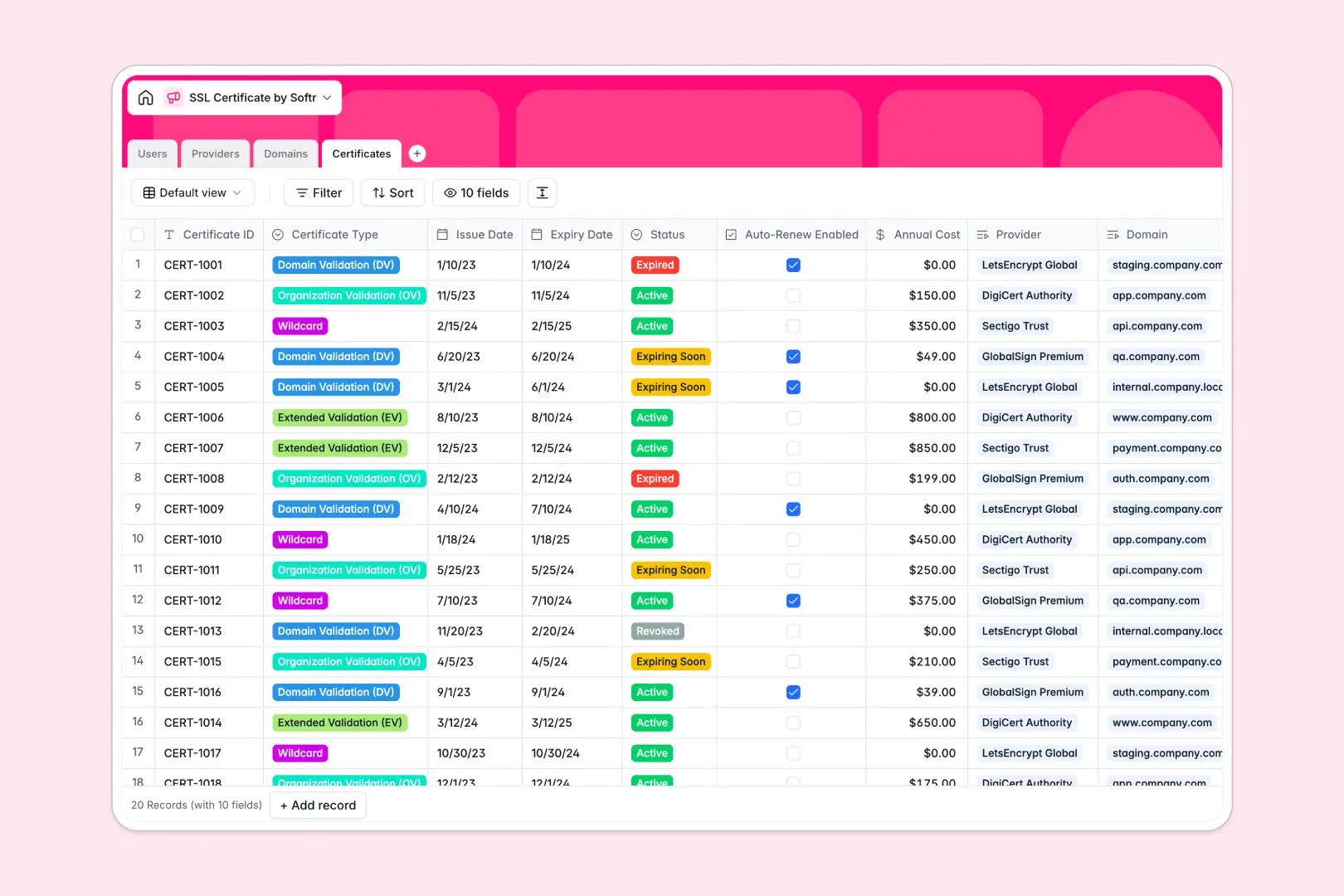
Task: Click the home icon in the top bar
Action: tap(146, 97)
